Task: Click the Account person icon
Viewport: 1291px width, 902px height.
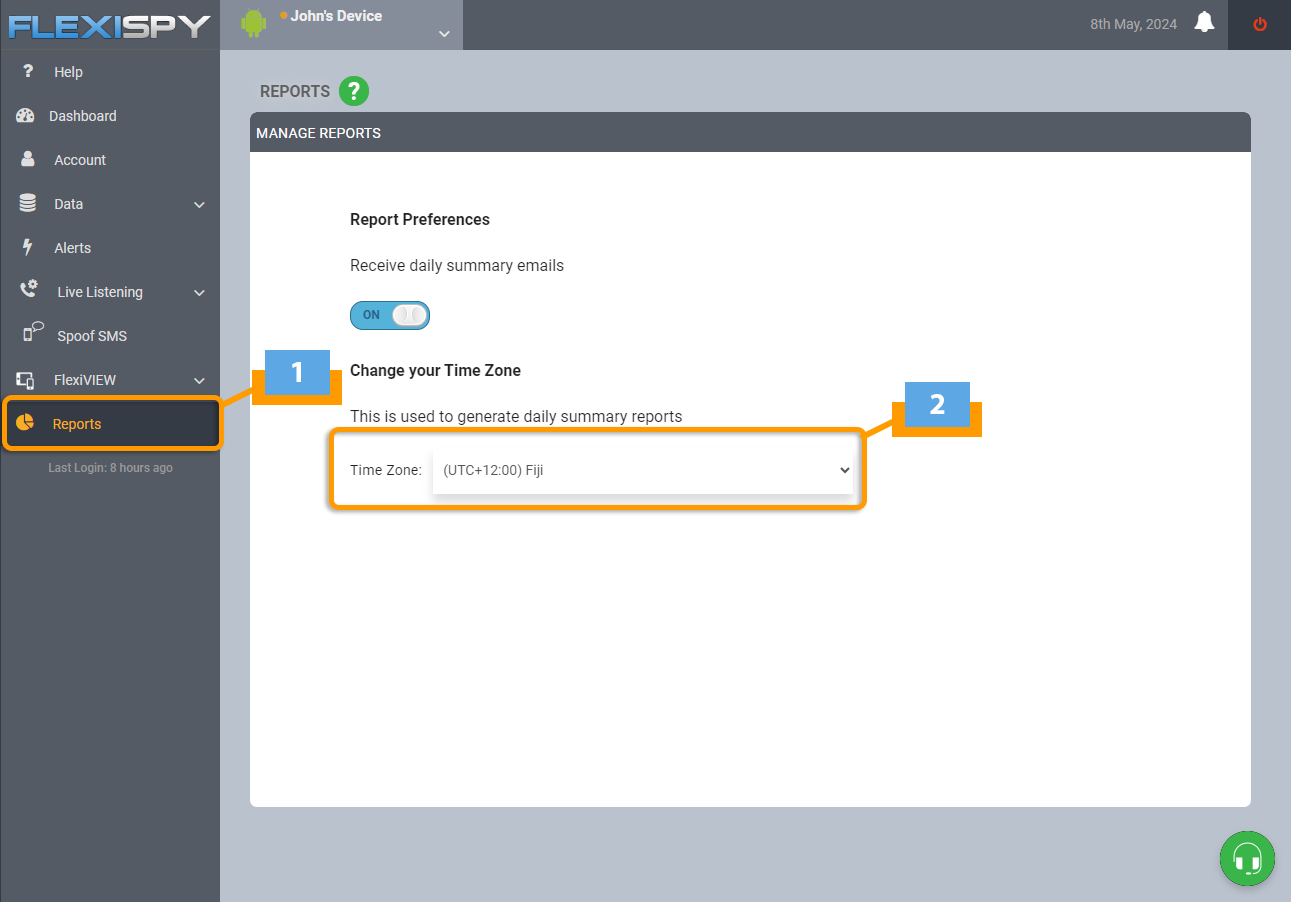Action: coord(28,159)
